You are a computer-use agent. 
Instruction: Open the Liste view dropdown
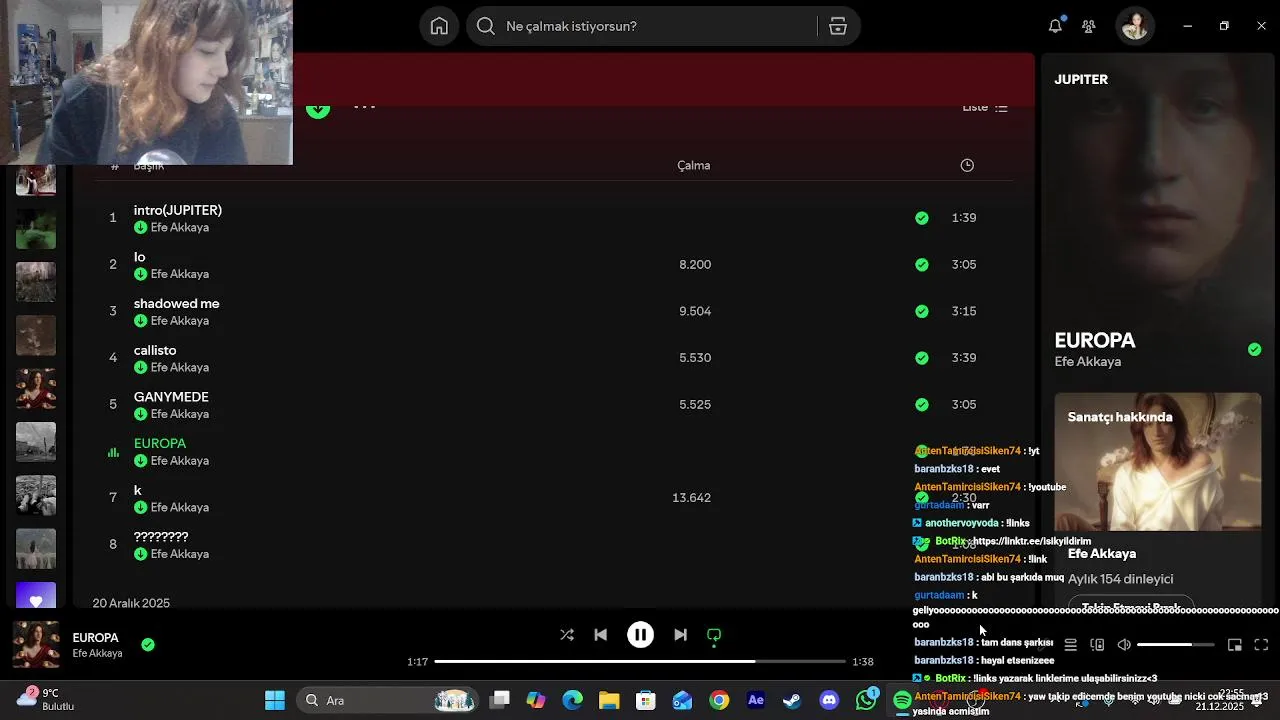(x=985, y=108)
